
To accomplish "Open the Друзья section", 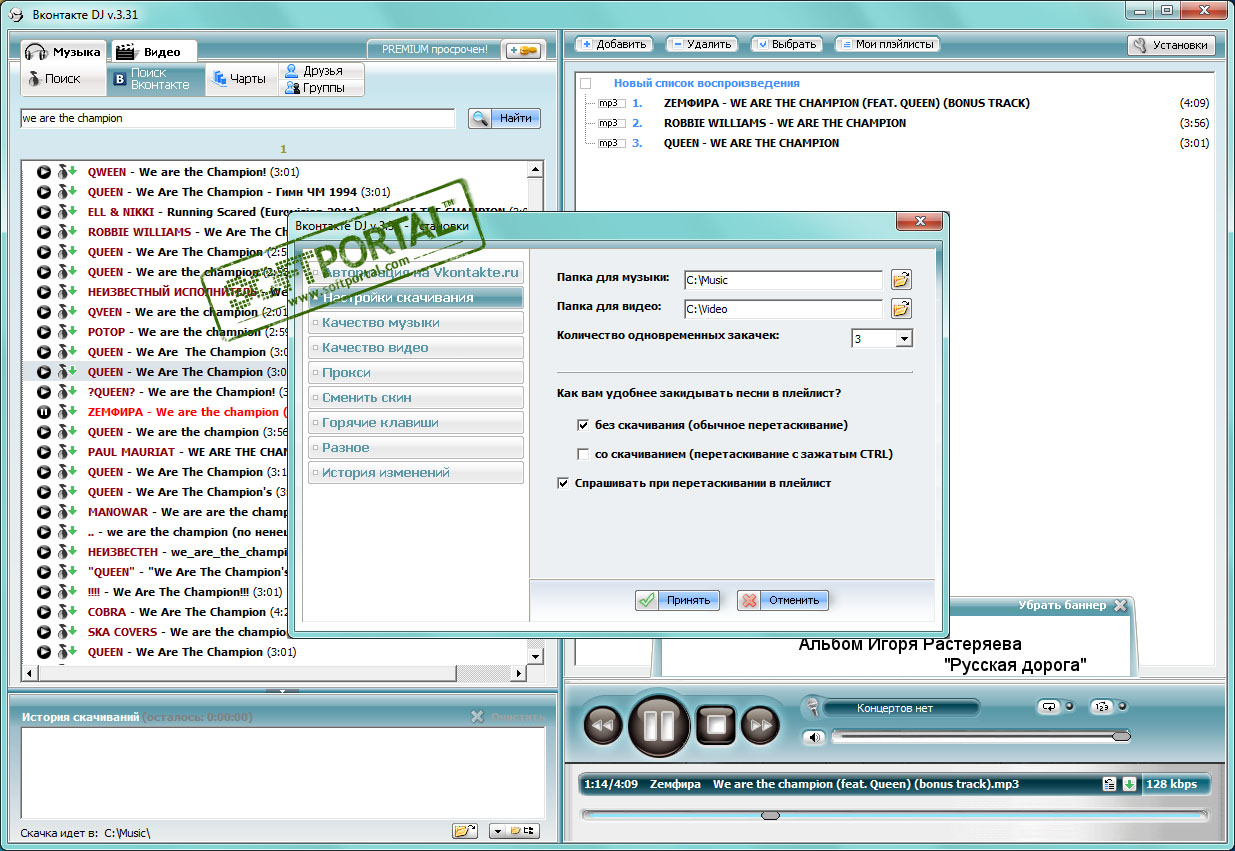I will (321, 71).
